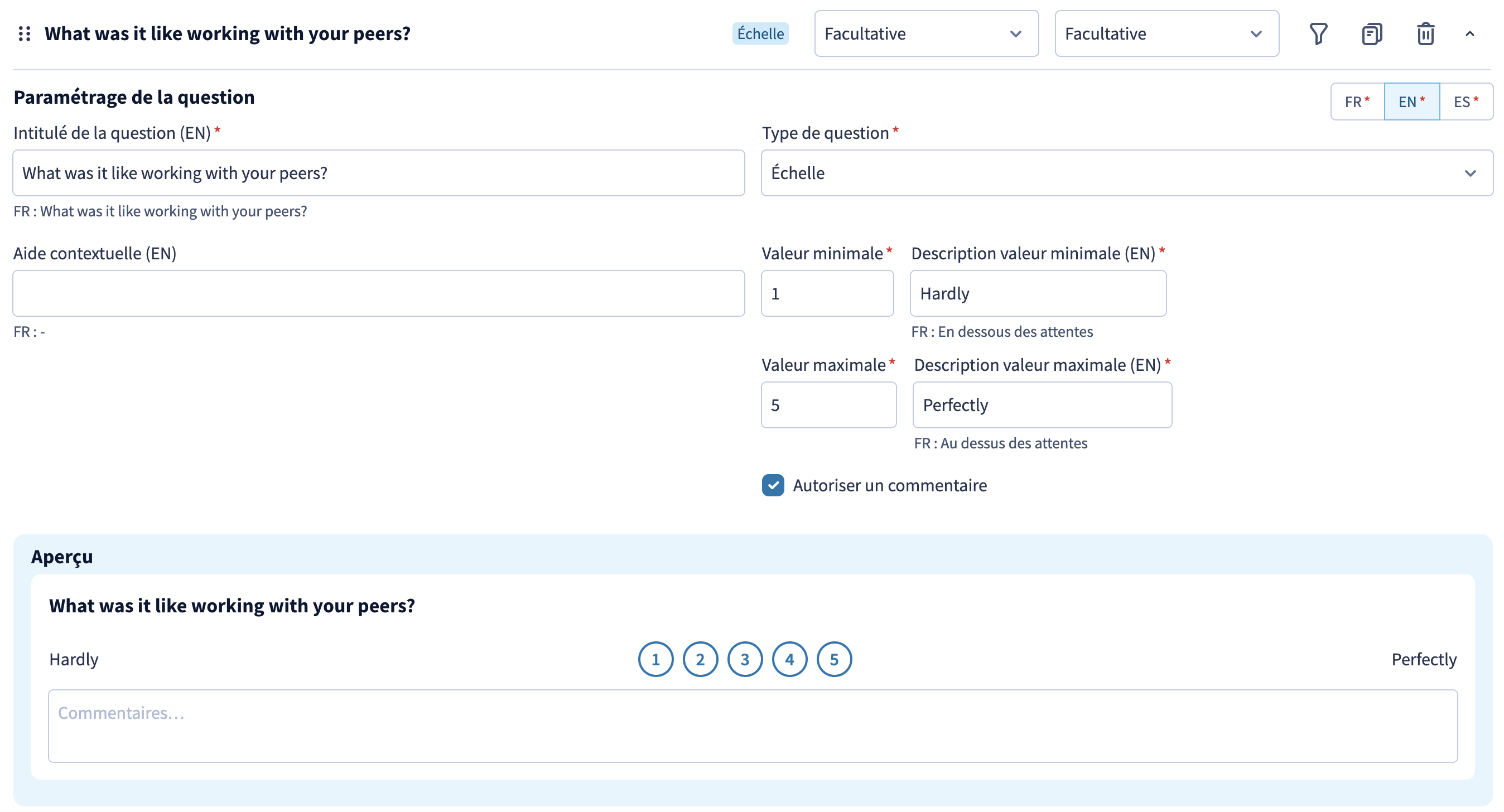Image resolution: width=1504 pixels, height=812 pixels.
Task: Click the Description valeur minimale (EN) label
Action: click(x=1033, y=253)
